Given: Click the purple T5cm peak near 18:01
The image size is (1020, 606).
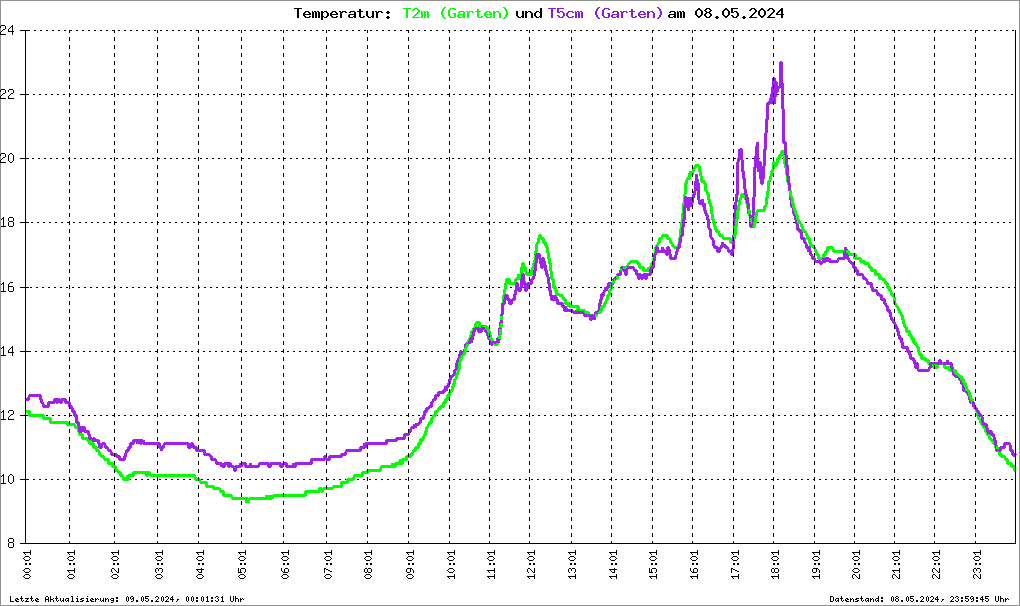Looking at the screenshot, I should (781, 64).
